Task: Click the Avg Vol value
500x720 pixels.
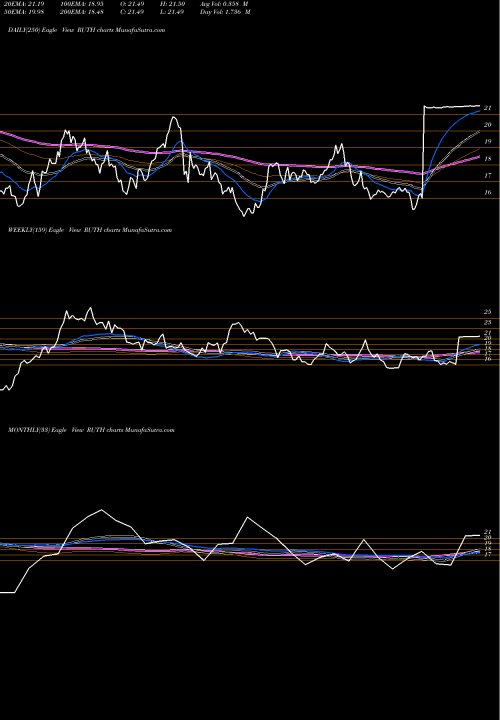Action: click(224, 4)
